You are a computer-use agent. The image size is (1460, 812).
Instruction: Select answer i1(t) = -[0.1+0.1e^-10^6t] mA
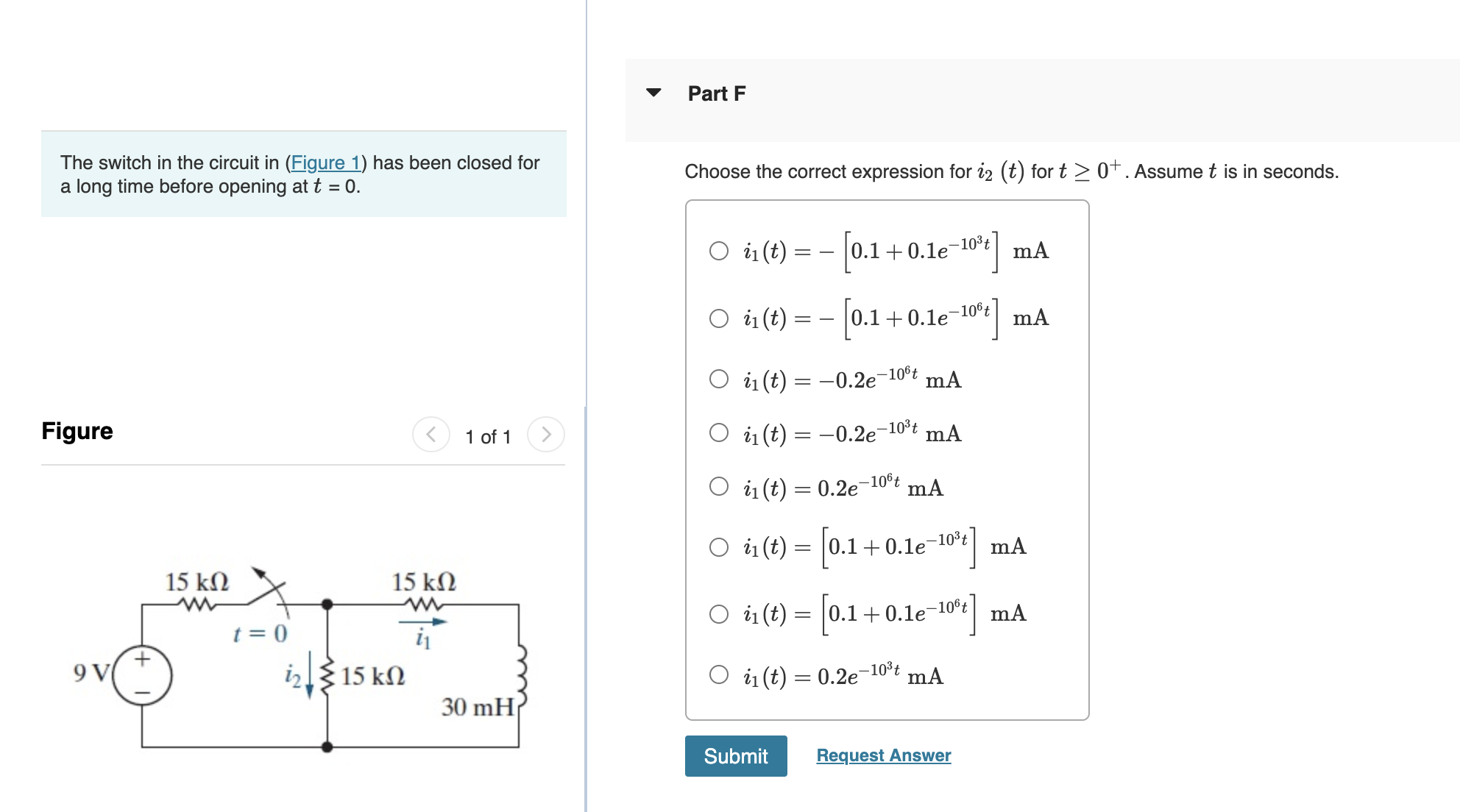[717, 319]
